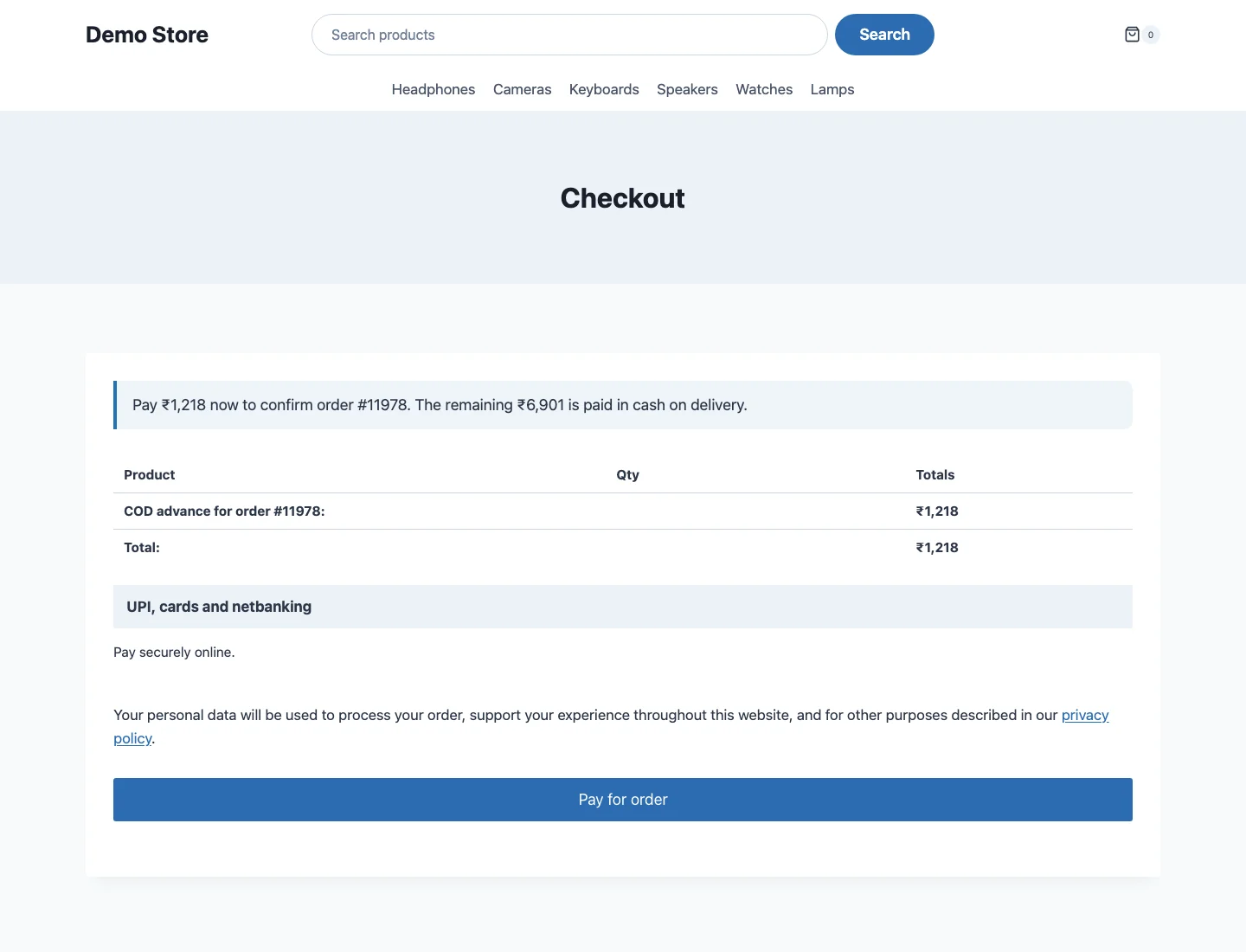1246x952 pixels.
Task: Select UPI, cards and netbanking payment method
Action: [x=623, y=607]
